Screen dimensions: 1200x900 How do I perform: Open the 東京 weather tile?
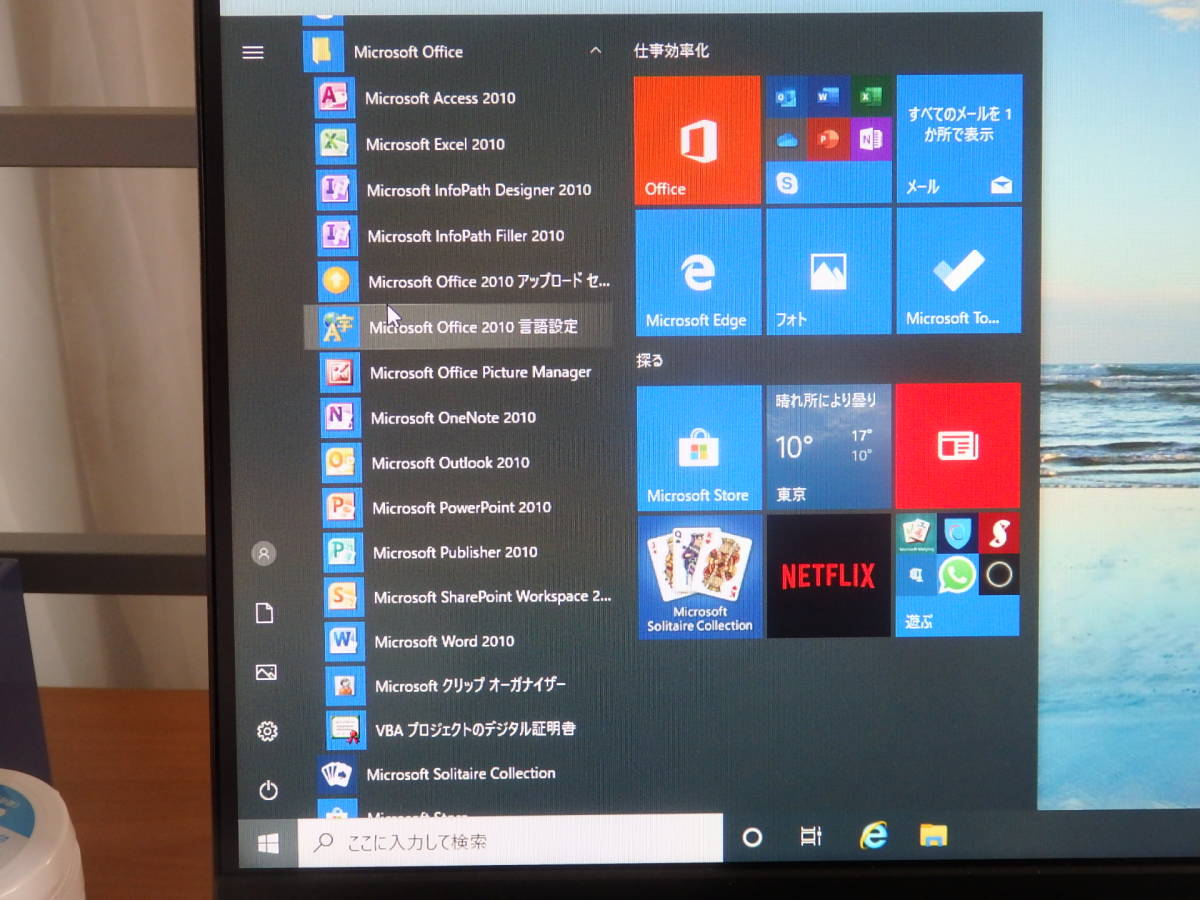point(828,446)
